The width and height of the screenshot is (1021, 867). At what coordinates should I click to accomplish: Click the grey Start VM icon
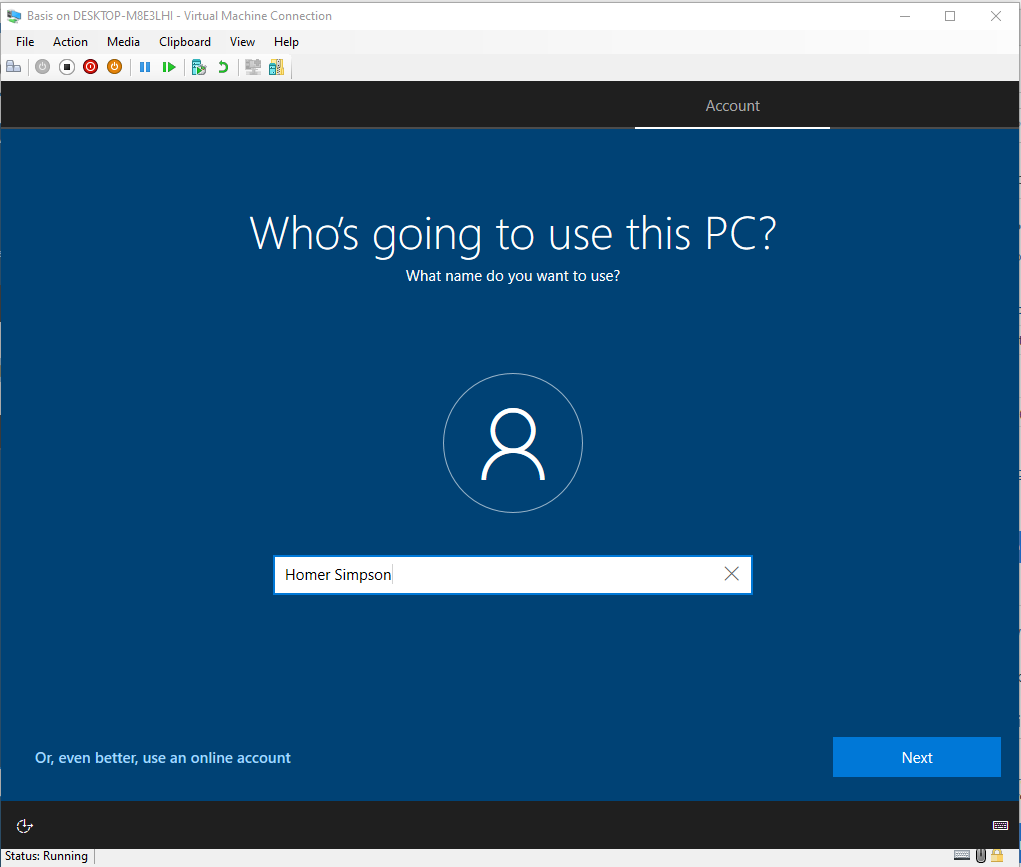tap(42, 66)
